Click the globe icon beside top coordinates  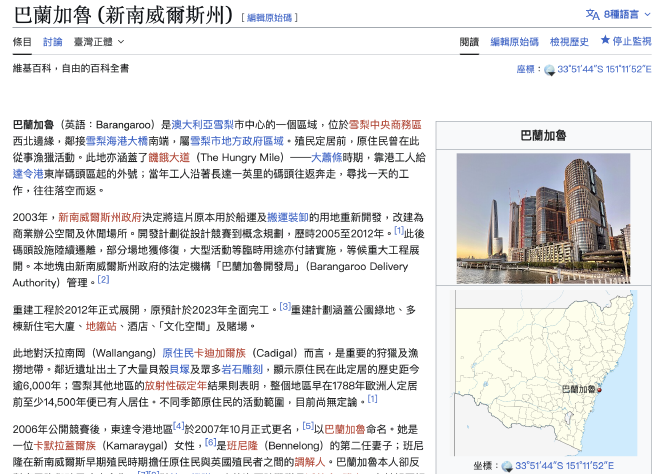pyautogui.click(x=549, y=70)
